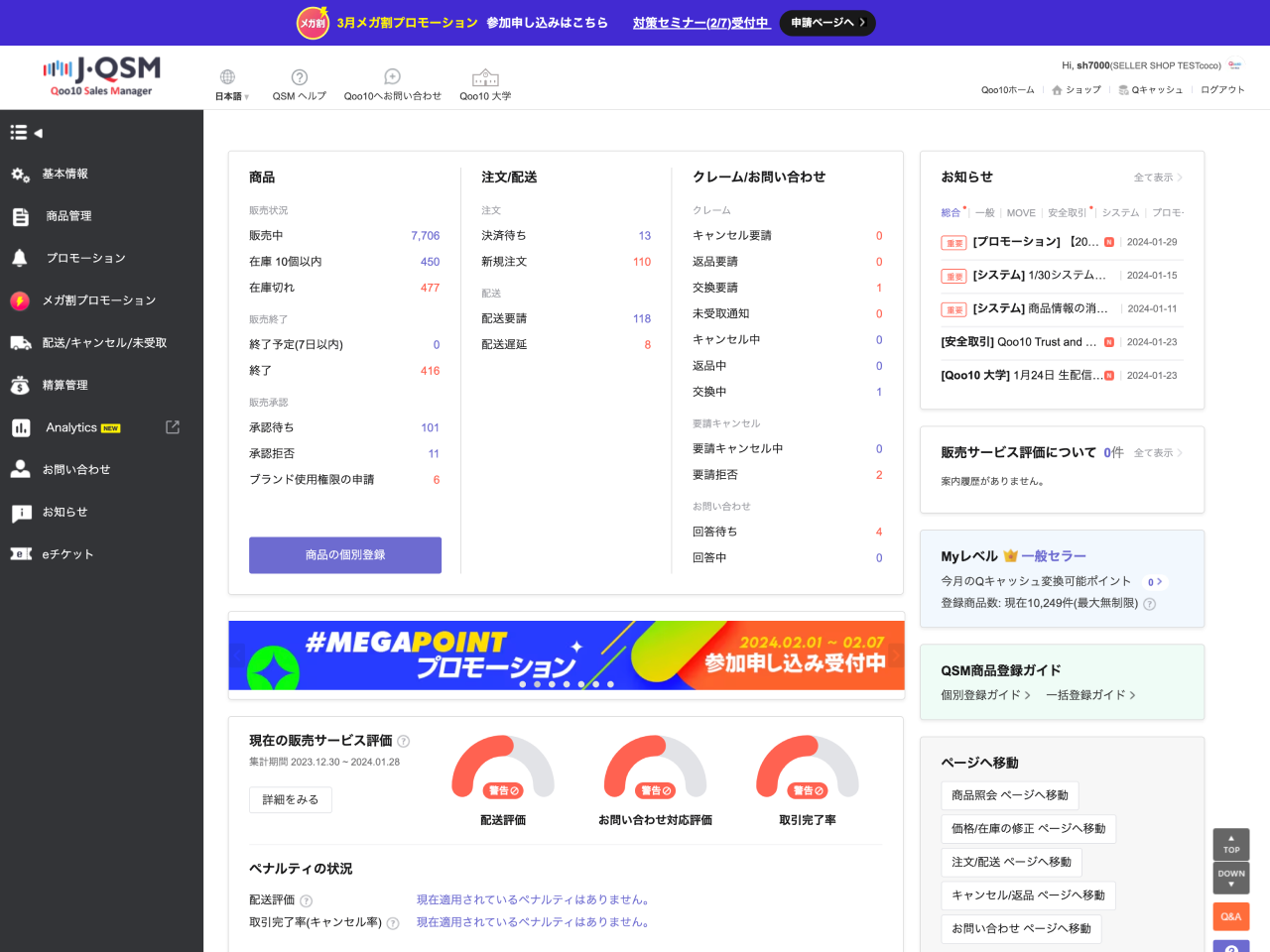1270x952 pixels.
Task: Open お問い合わせ person icon in sidebar
Action: click(20, 469)
